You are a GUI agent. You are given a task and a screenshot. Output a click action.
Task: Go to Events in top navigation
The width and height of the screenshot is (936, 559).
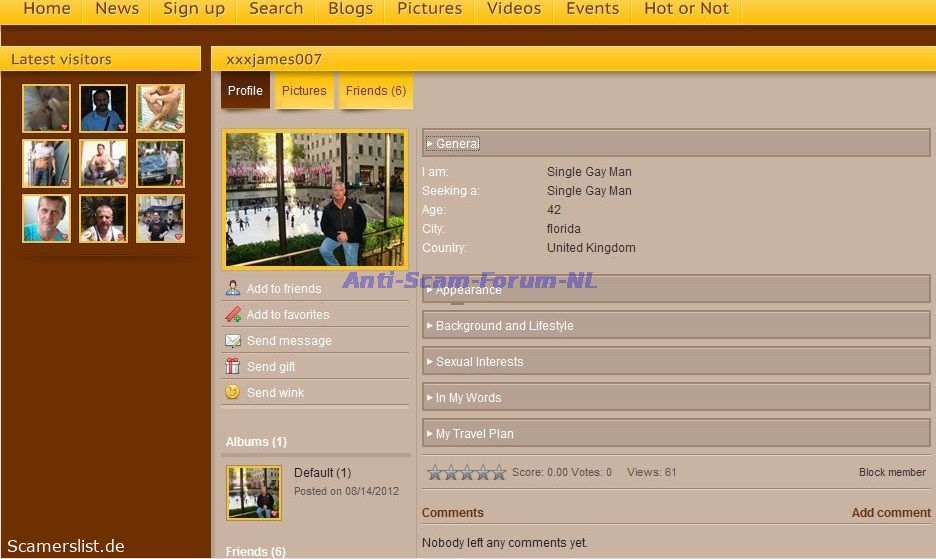click(592, 9)
